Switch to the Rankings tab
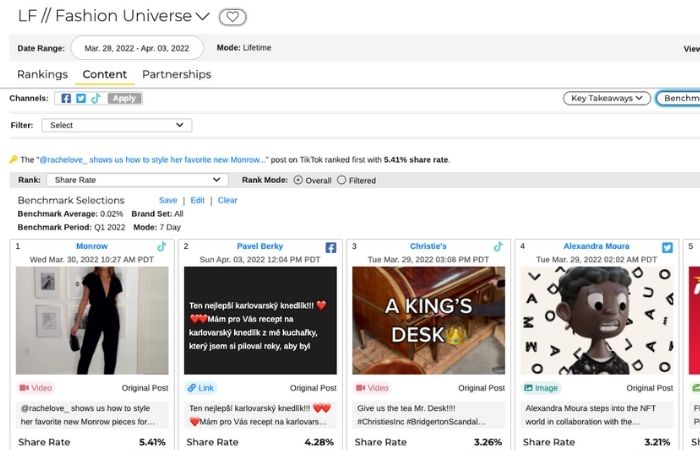The height and width of the screenshot is (450, 700). click(x=42, y=74)
